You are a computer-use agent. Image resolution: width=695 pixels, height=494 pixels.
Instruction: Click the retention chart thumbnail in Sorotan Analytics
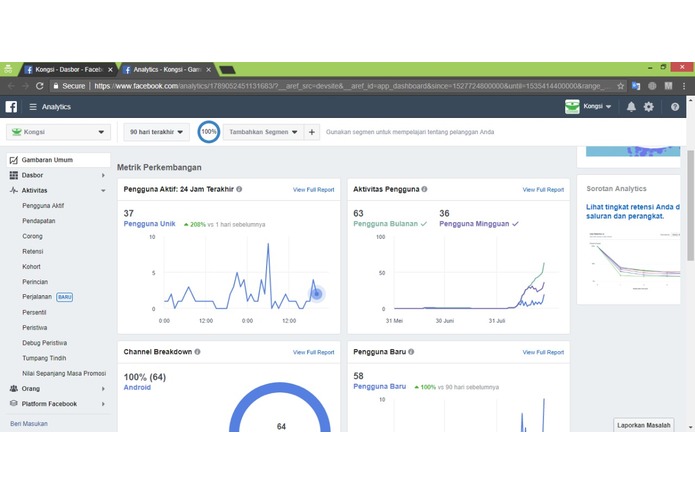pyautogui.click(x=633, y=260)
